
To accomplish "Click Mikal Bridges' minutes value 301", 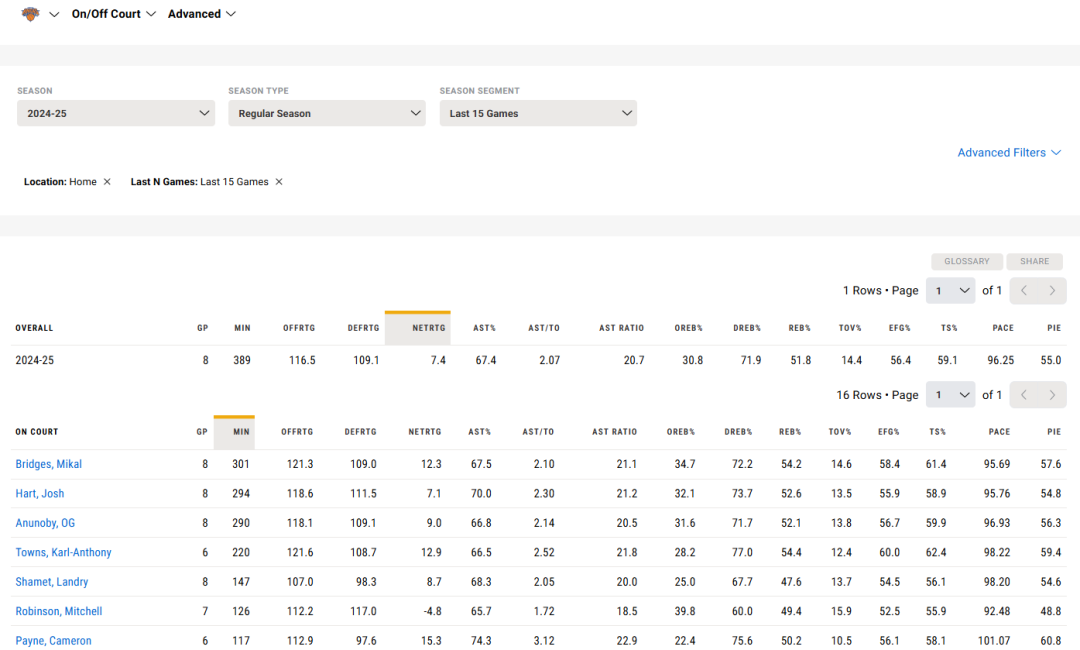I will [x=241, y=464].
